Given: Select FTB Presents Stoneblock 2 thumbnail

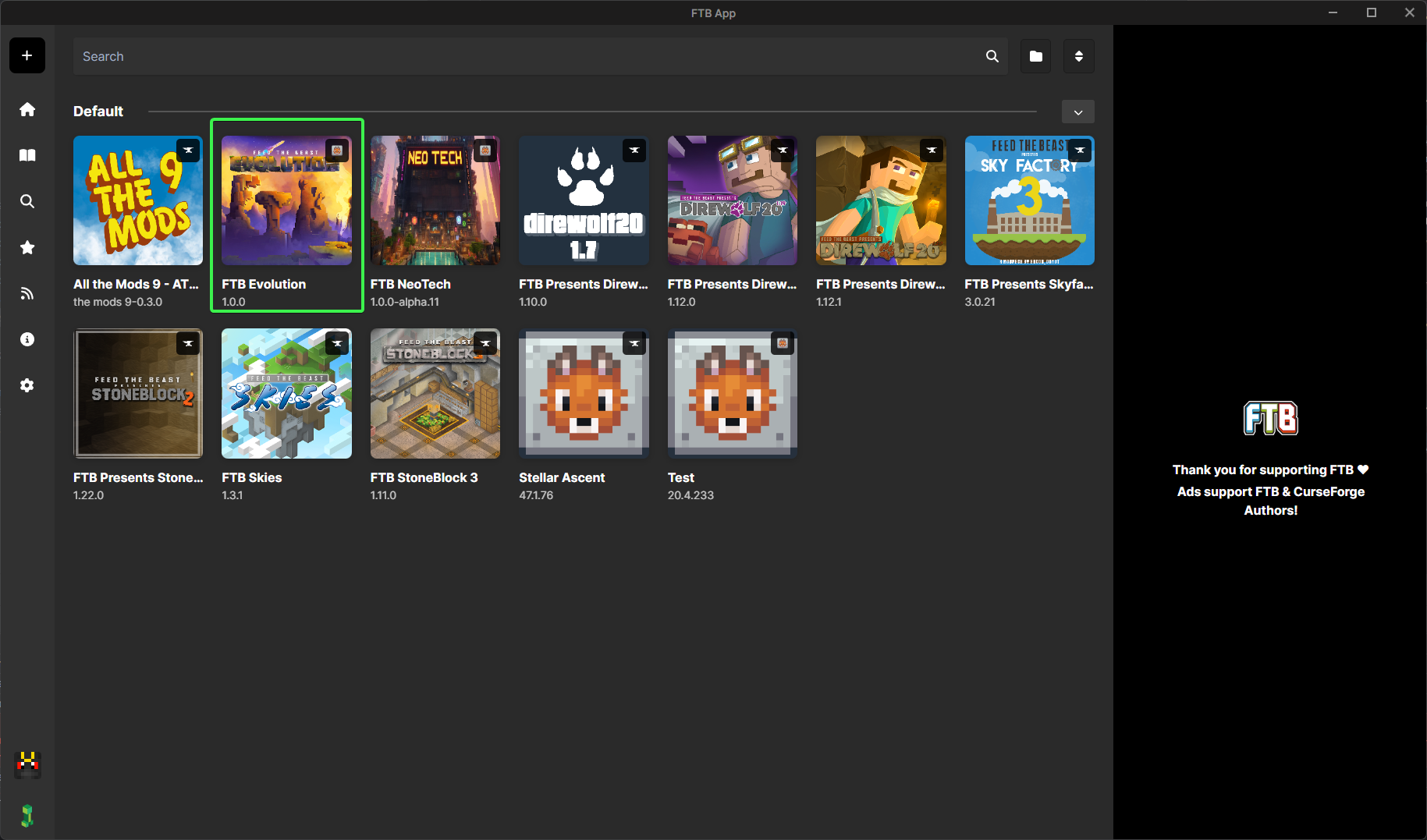Looking at the screenshot, I should tap(138, 393).
